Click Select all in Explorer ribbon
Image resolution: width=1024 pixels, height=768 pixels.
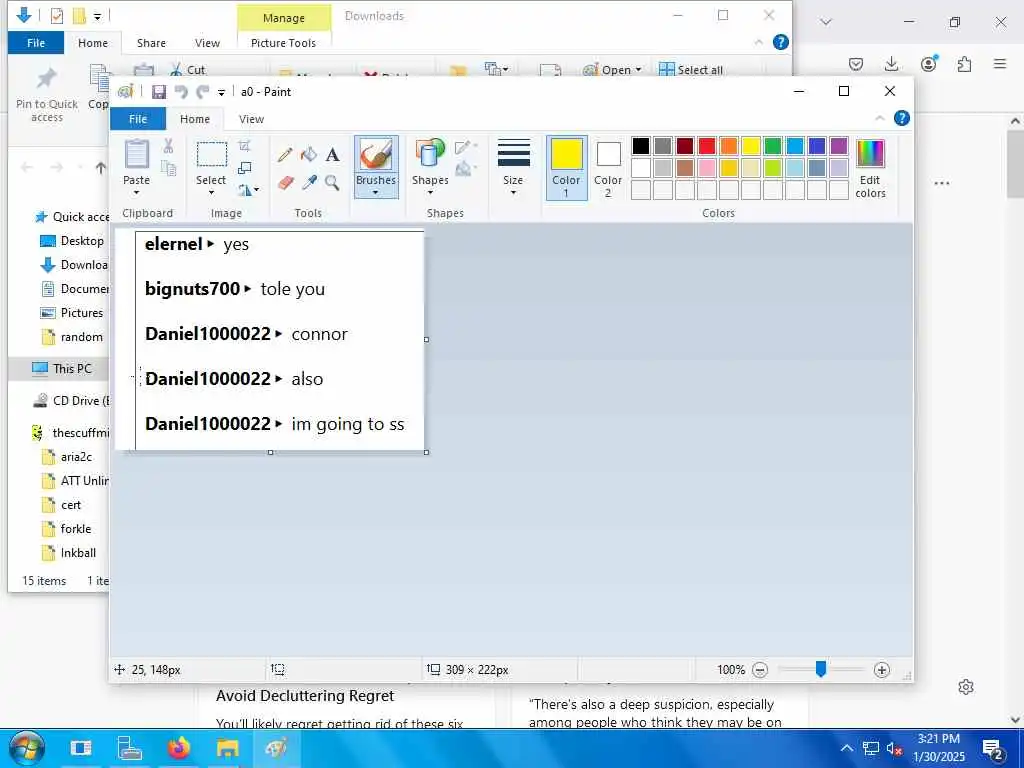(x=691, y=70)
